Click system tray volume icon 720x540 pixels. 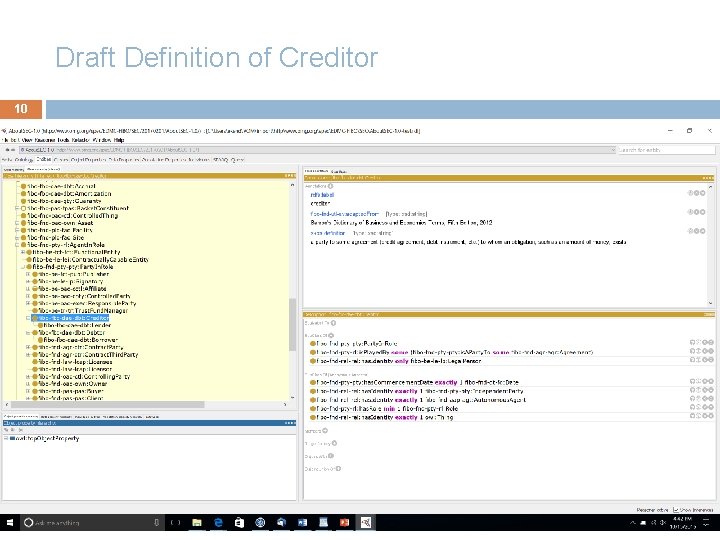[663, 523]
